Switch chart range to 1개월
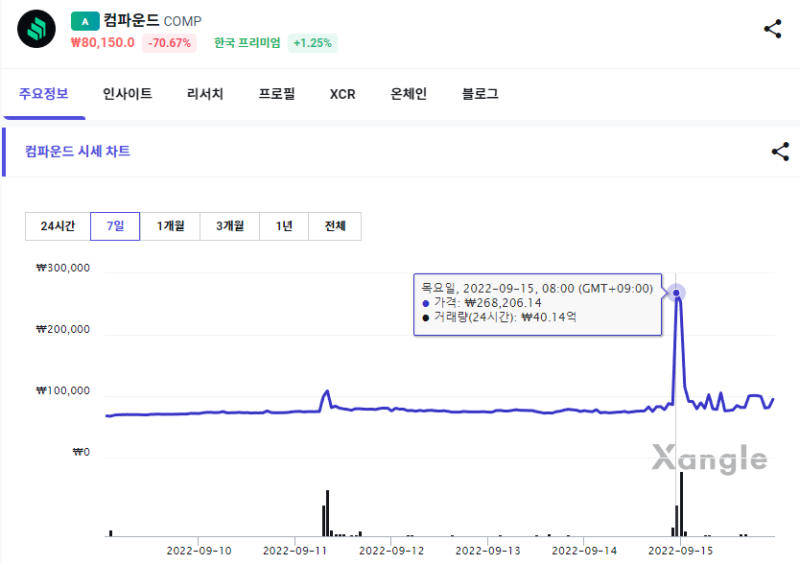The height and width of the screenshot is (565, 800). click(170, 226)
